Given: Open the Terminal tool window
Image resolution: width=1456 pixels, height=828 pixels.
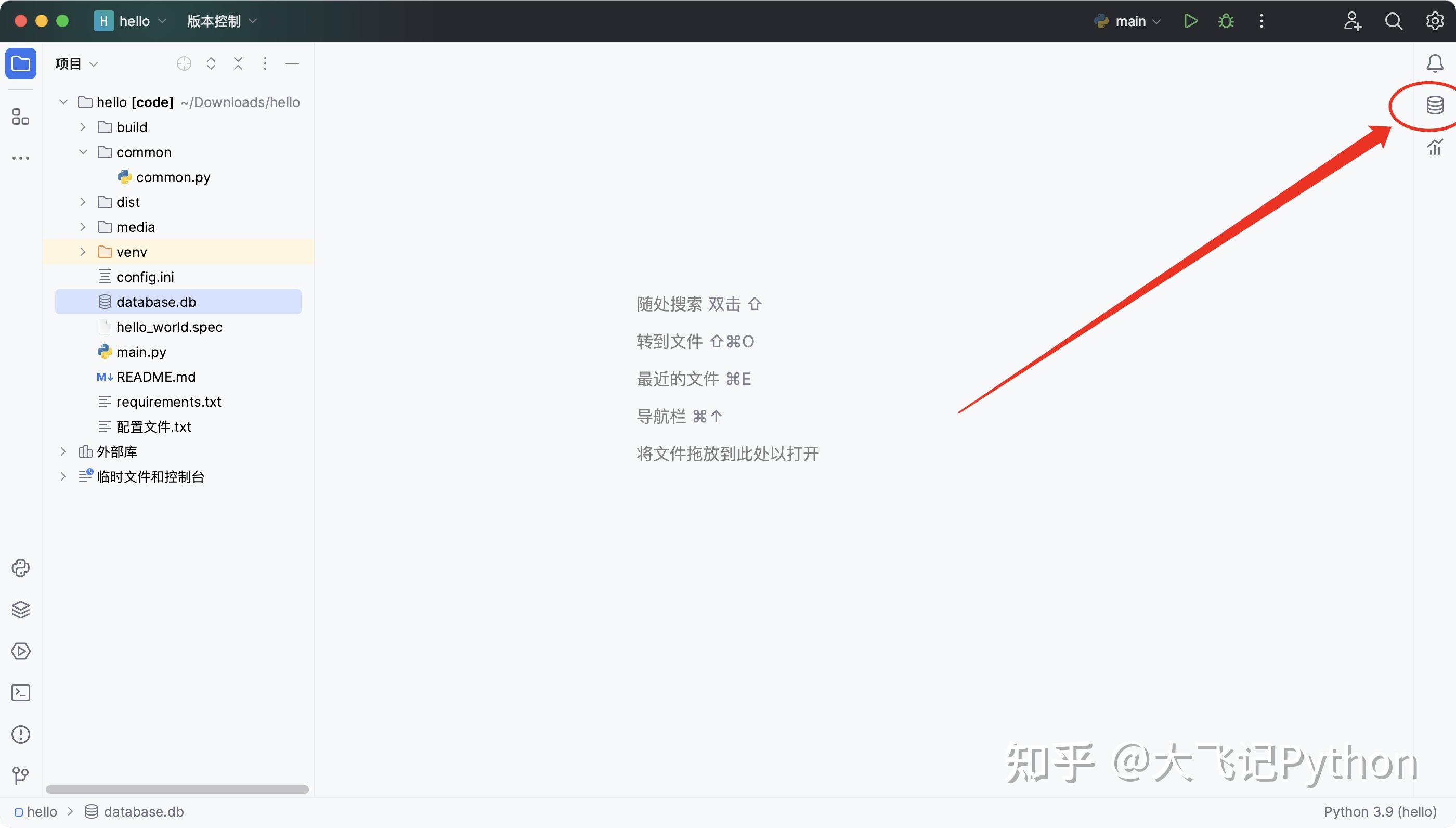Looking at the screenshot, I should pos(20,693).
